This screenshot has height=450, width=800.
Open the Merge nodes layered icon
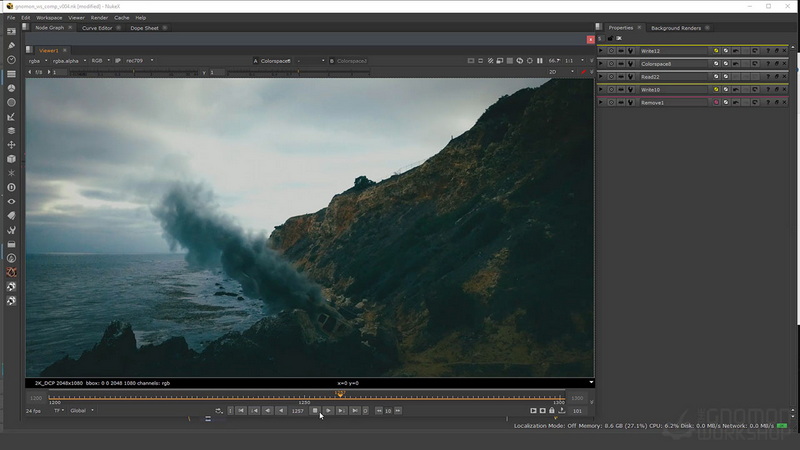click(11, 131)
